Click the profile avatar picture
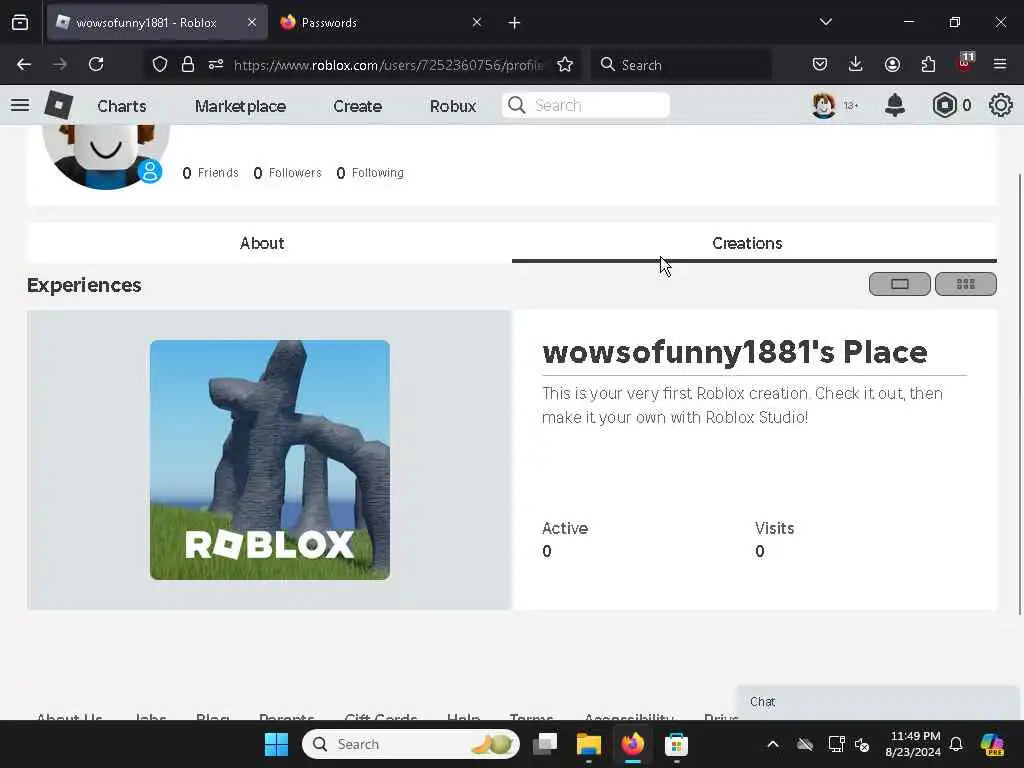Screen dimensions: 1024x768 [106, 156]
